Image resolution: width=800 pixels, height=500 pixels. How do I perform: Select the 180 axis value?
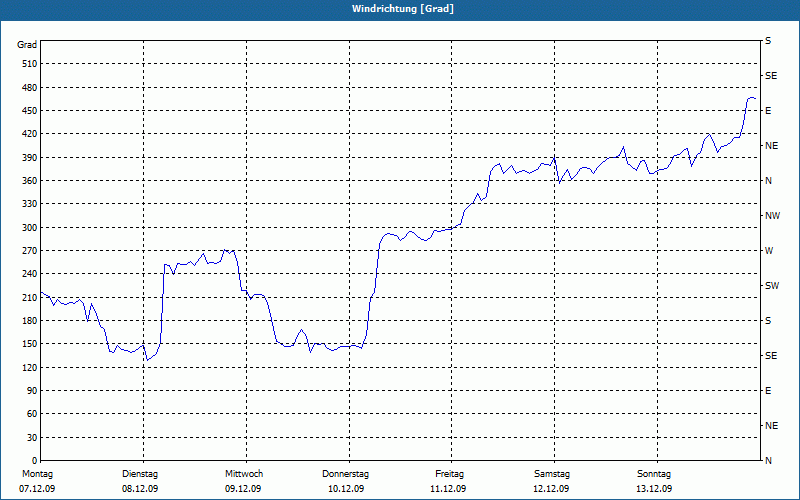point(30,321)
